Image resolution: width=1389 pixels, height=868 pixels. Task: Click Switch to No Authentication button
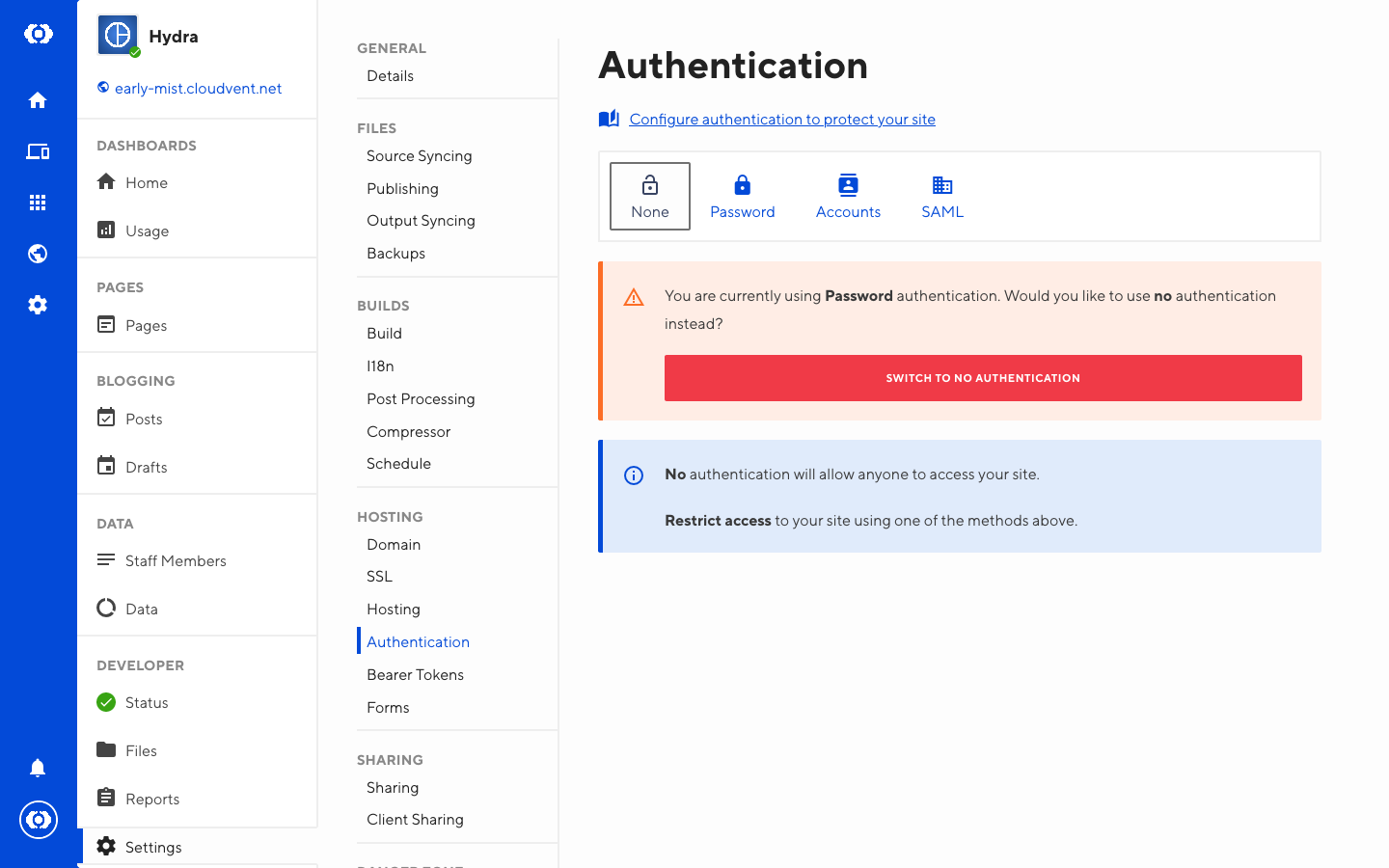coord(983,378)
